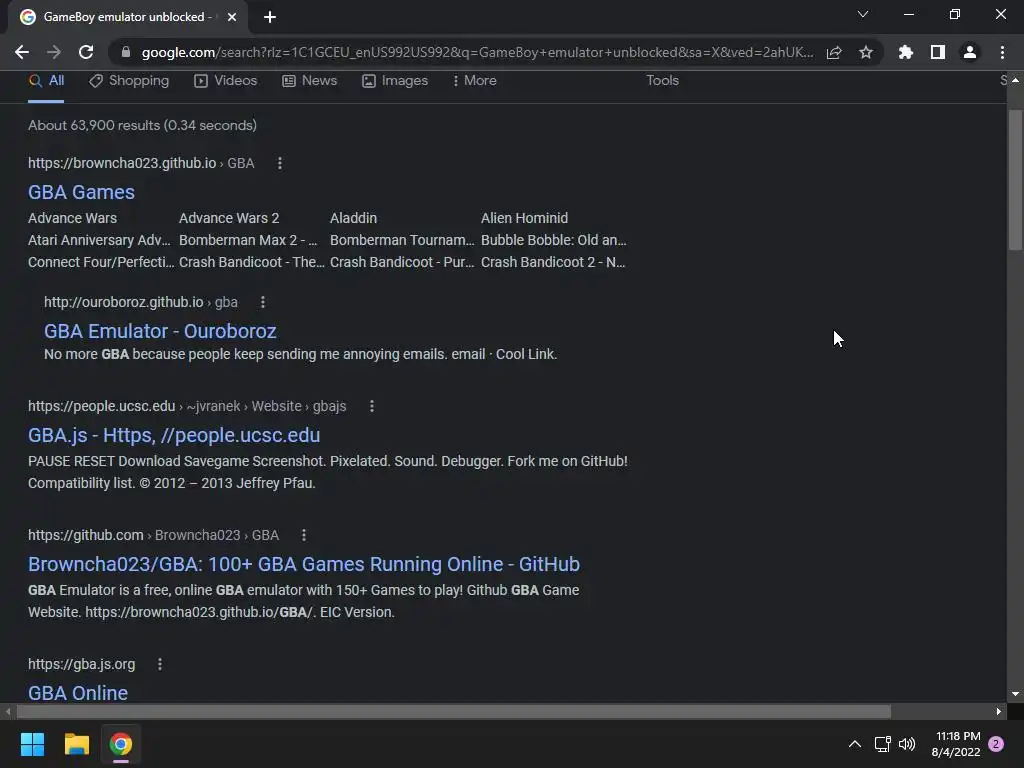Image resolution: width=1024 pixels, height=768 pixels.
Task: Open the tab search chevron
Action: click(x=863, y=14)
